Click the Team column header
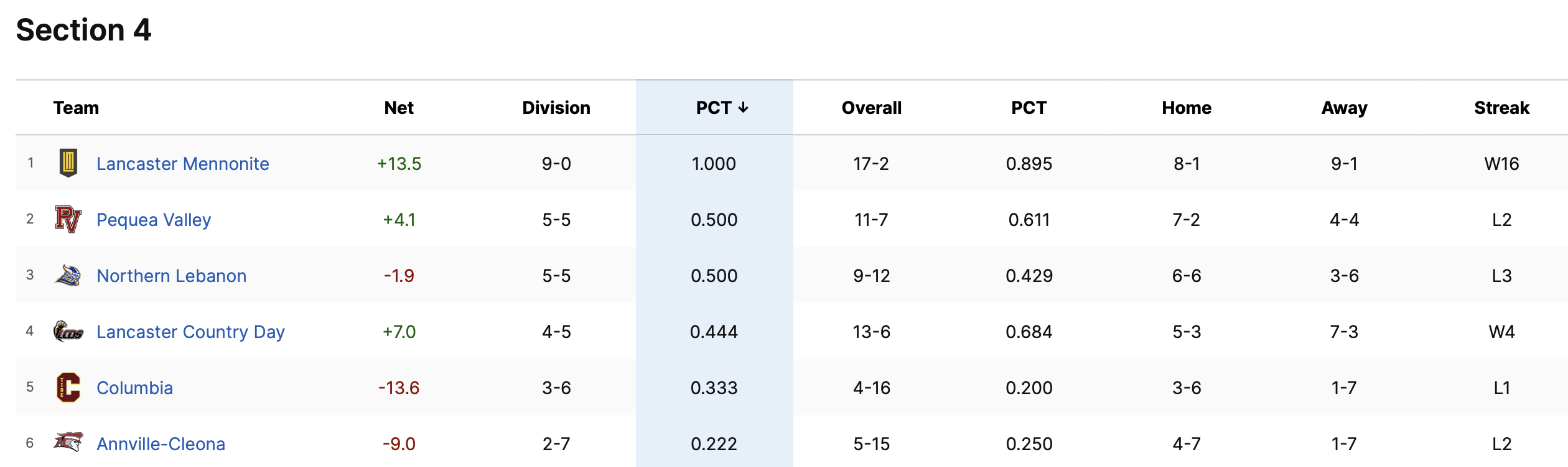Image resolution: width=1568 pixels, height=467 pixels. pos(76,108)
